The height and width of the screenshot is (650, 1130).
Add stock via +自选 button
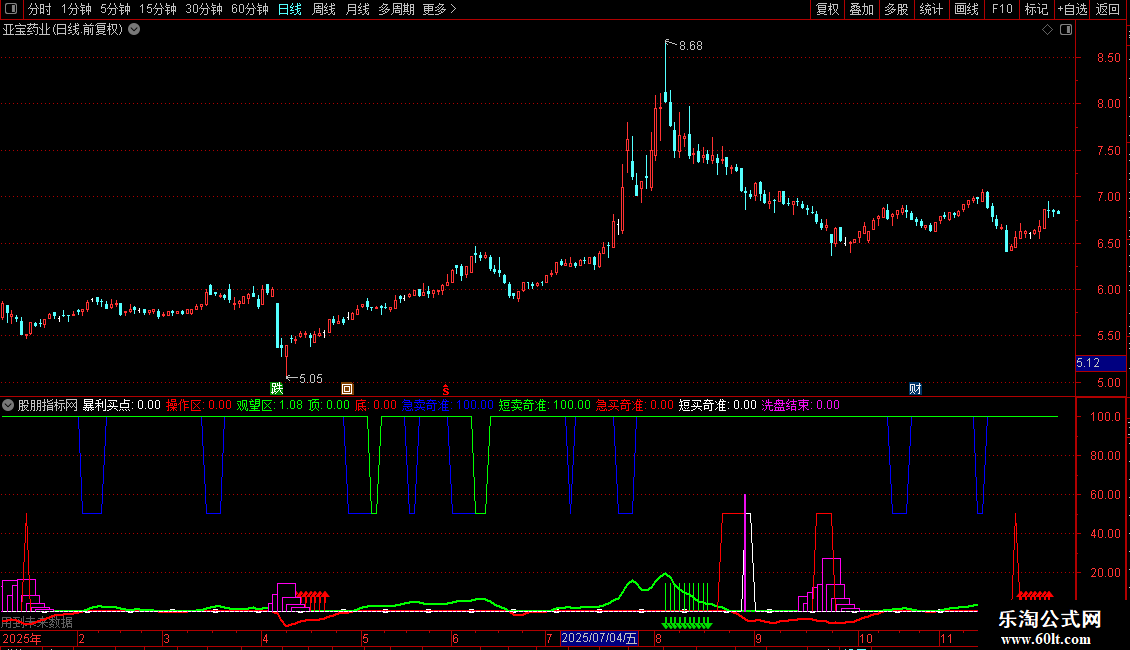point(1072,9)
